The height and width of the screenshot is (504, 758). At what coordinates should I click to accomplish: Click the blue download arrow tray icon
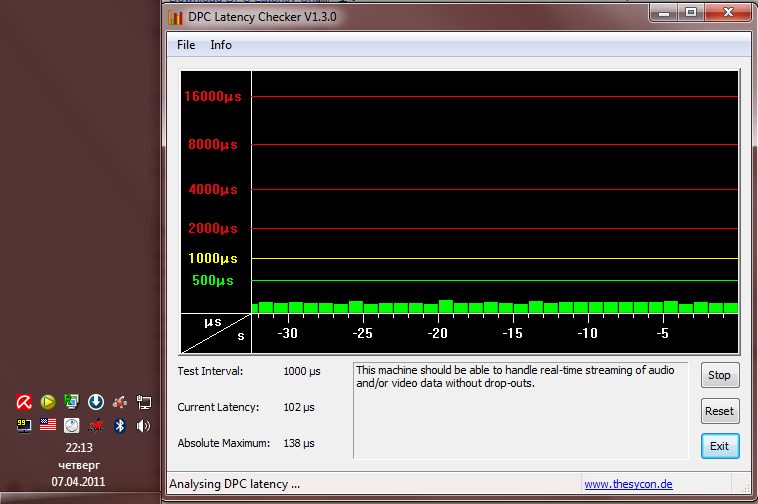(96, 402)
